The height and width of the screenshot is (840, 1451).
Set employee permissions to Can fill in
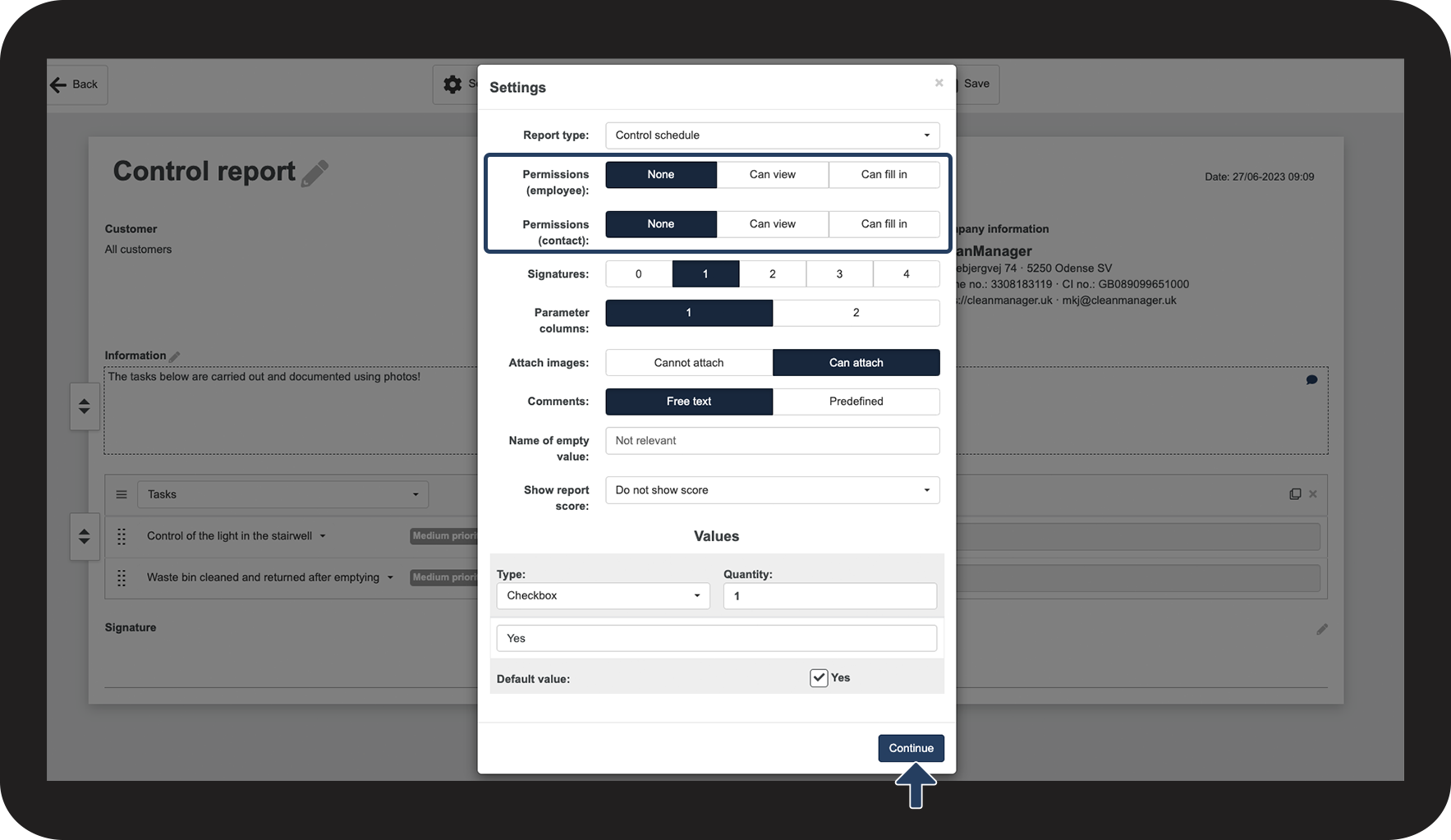click(884, 175)
